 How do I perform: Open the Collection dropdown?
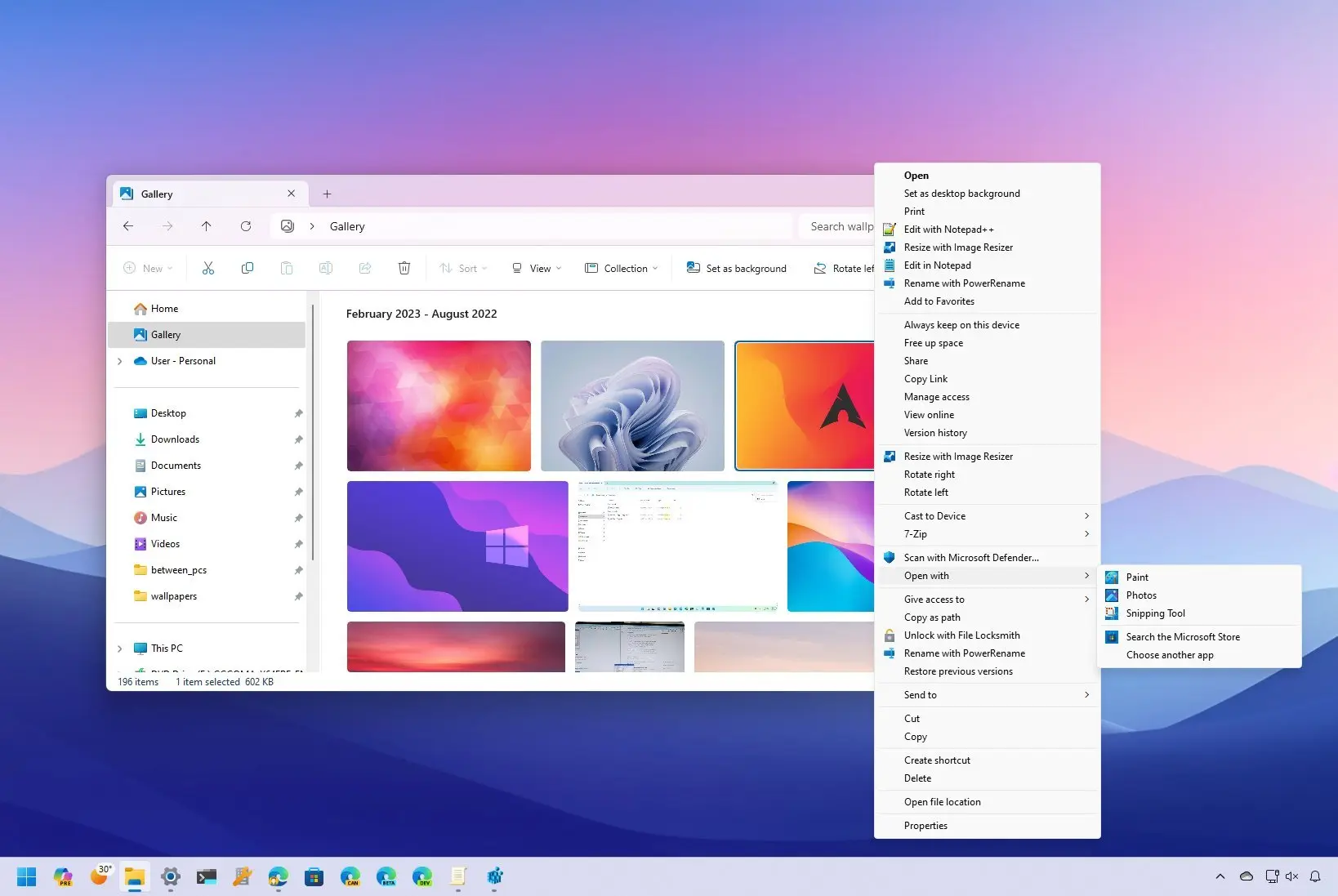[x=622, y=268]
